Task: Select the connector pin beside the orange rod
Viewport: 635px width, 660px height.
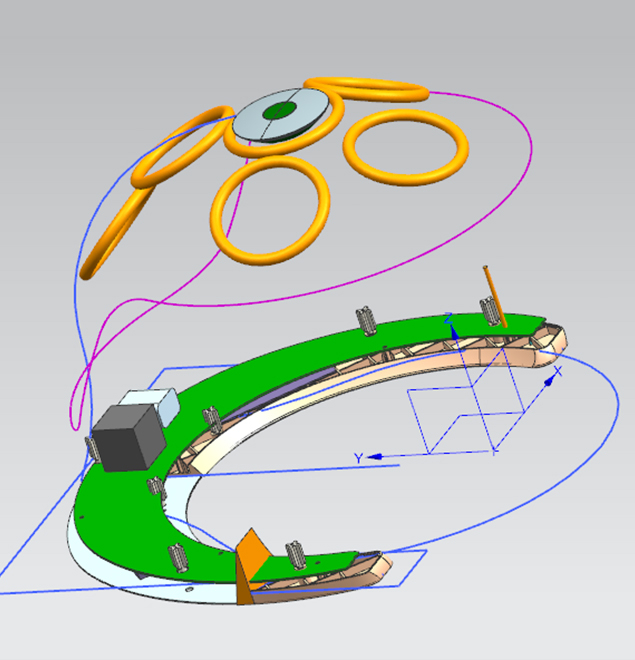Action: 489,311
